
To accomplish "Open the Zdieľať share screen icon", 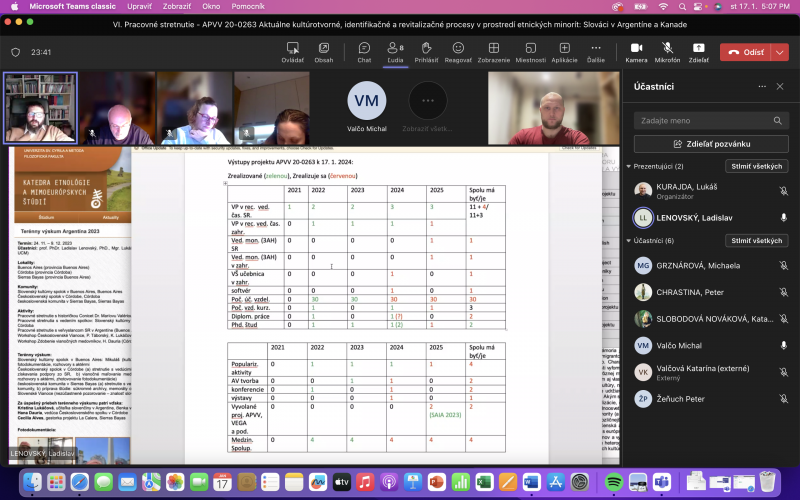I will (698, 49).
